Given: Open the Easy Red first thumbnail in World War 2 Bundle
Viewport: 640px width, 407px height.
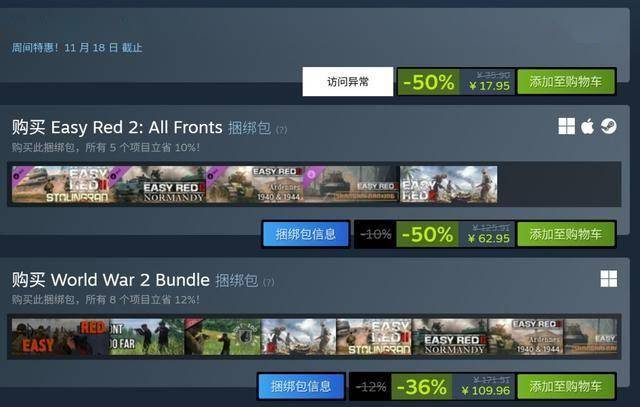Looking at the screenshot, I should tap(60, 337).
